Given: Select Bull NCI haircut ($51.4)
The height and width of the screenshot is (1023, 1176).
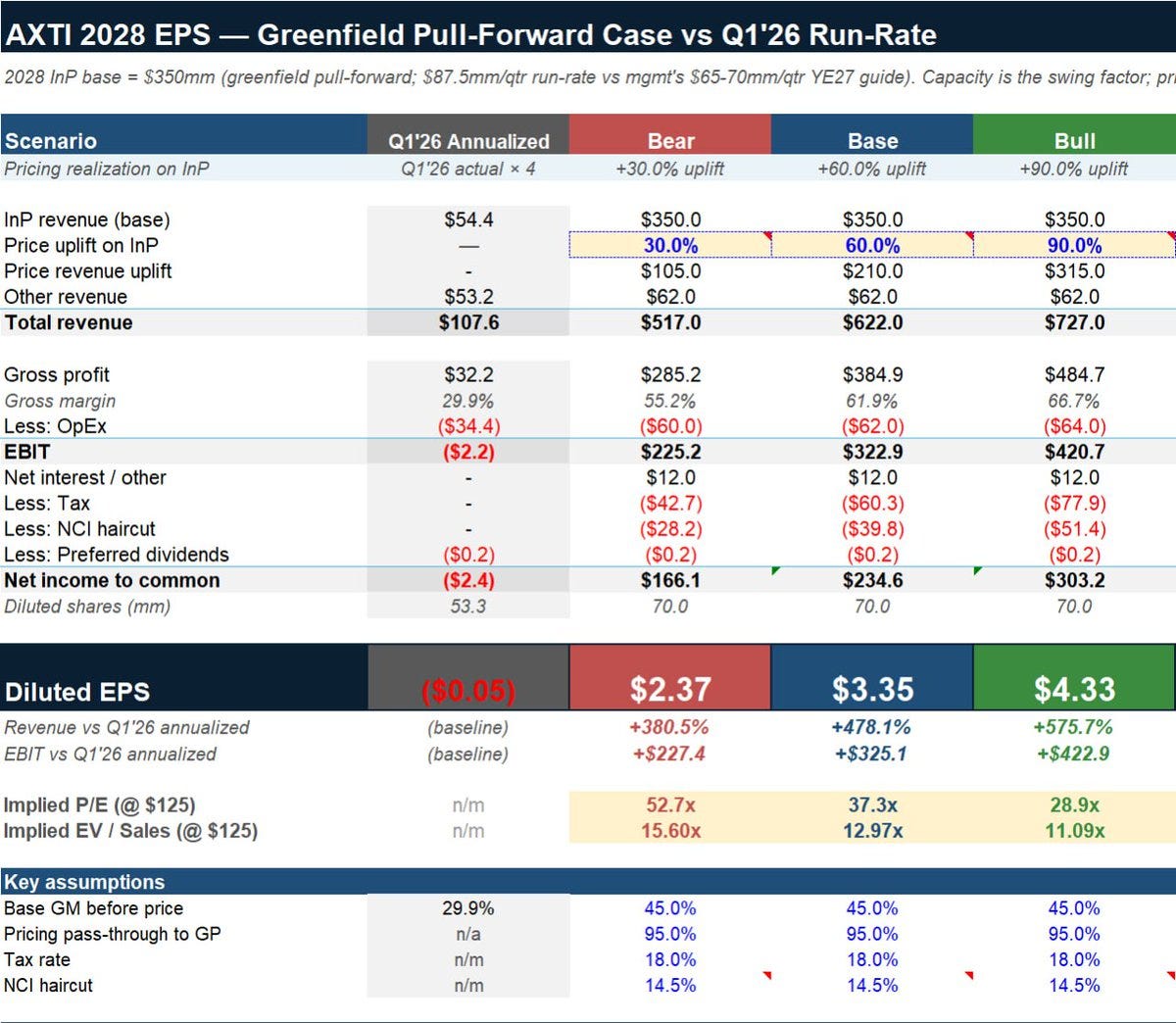Looking at the screenshot, I should (x=1074, y=529).
